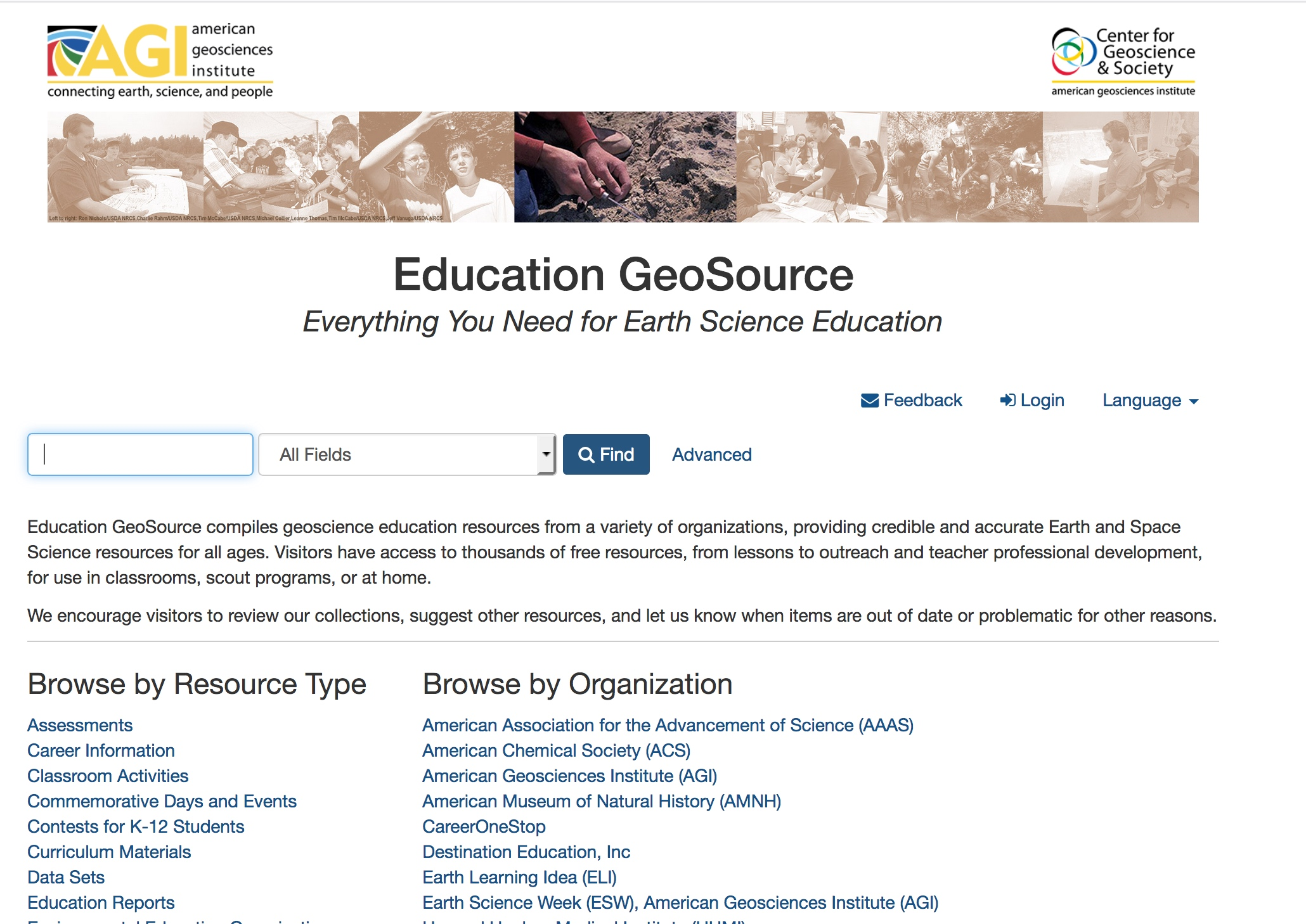Open Classroom Activities link

pyautogui.click(x=108, y=776)
